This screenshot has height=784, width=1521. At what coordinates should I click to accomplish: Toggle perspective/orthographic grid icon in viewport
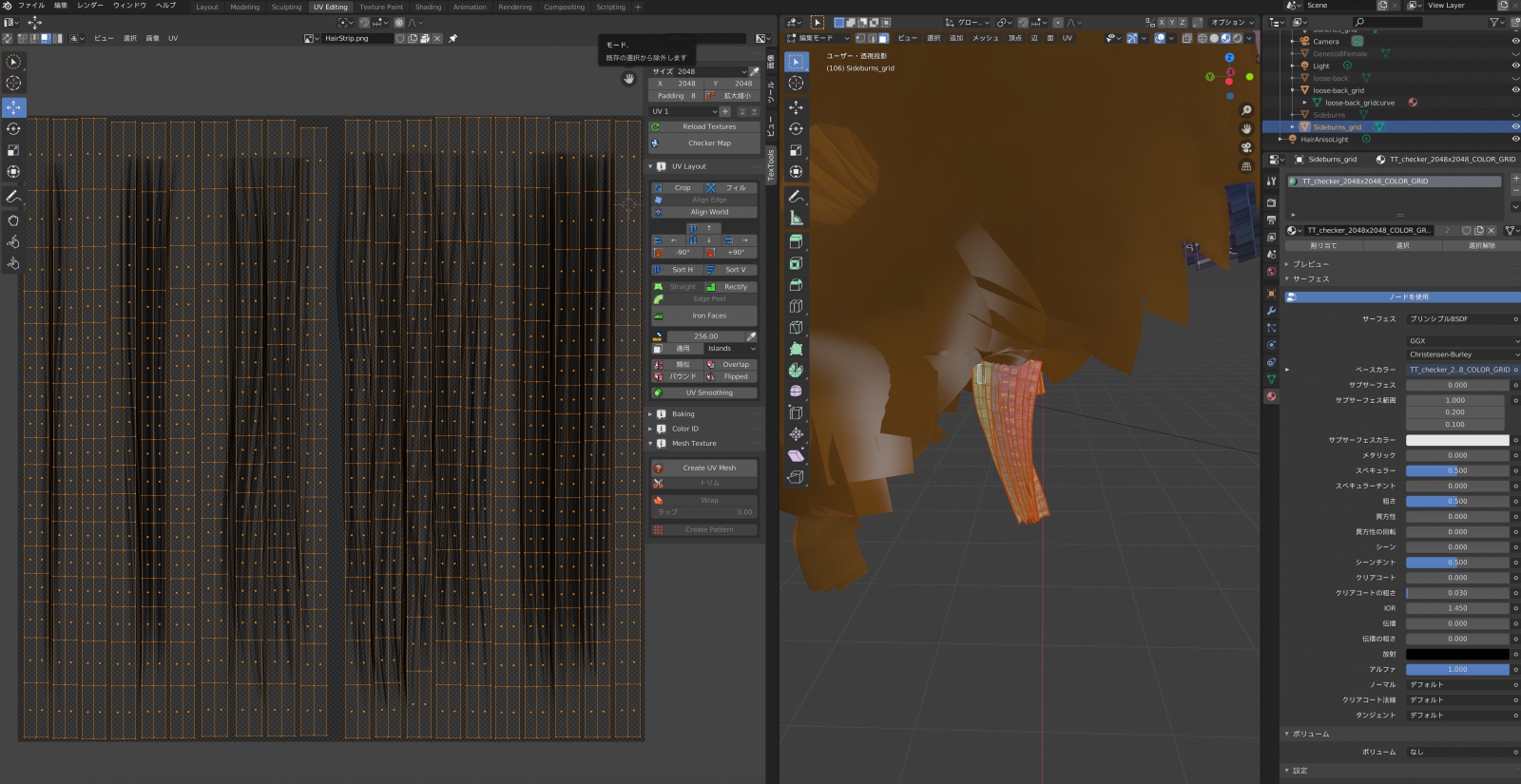point(1246,166)
